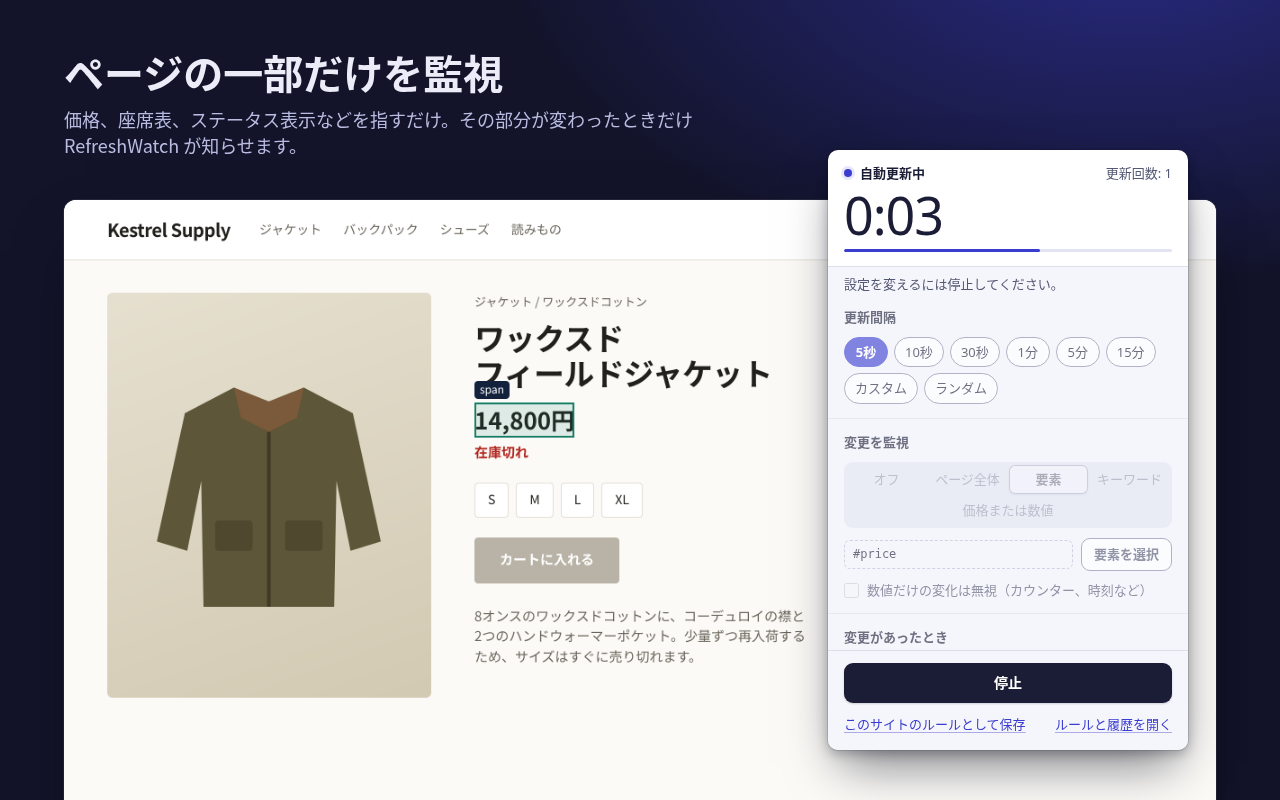Choose the 30秒 interval option
Viewport: 1280px width, 800px height.
pos(975,352)
